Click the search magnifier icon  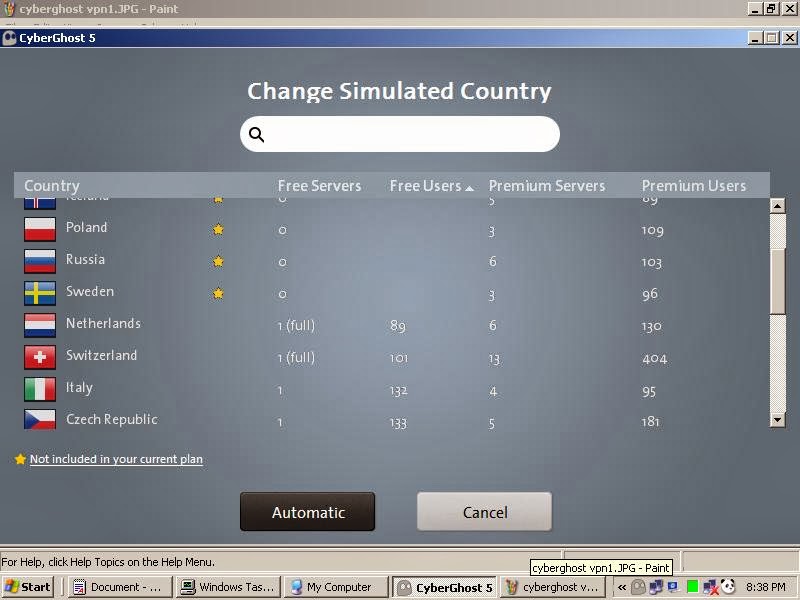256,134
